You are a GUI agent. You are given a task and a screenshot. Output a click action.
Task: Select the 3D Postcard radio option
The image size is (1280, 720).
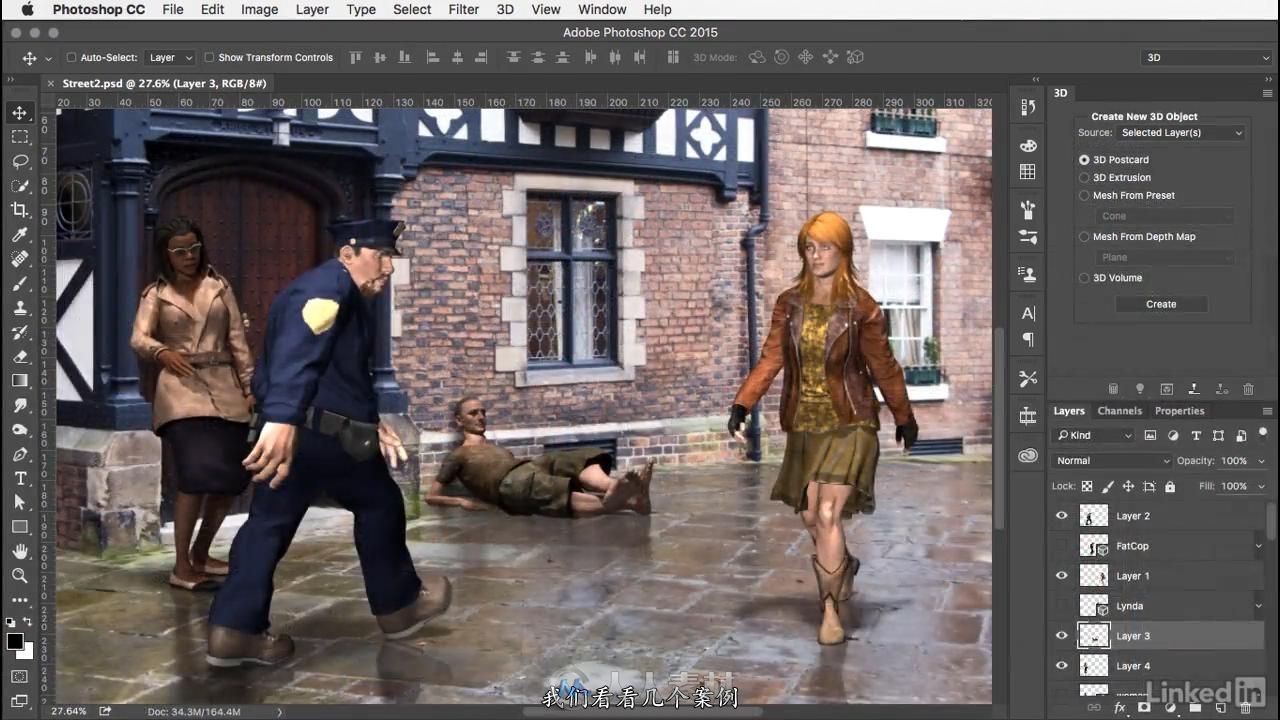coord(1084,160)
